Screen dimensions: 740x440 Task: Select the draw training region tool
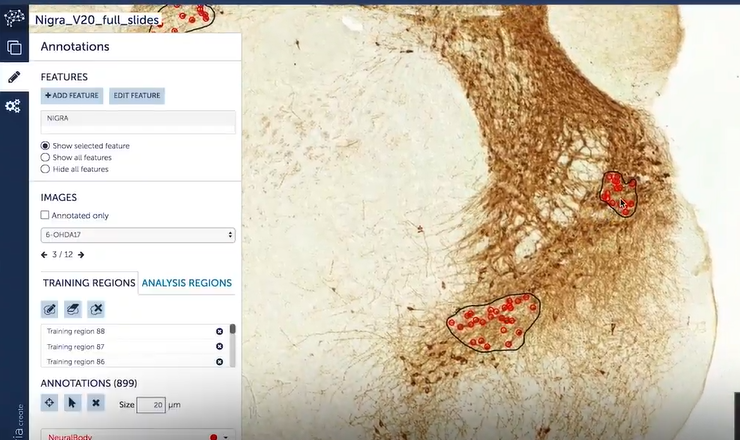point(50,309)
